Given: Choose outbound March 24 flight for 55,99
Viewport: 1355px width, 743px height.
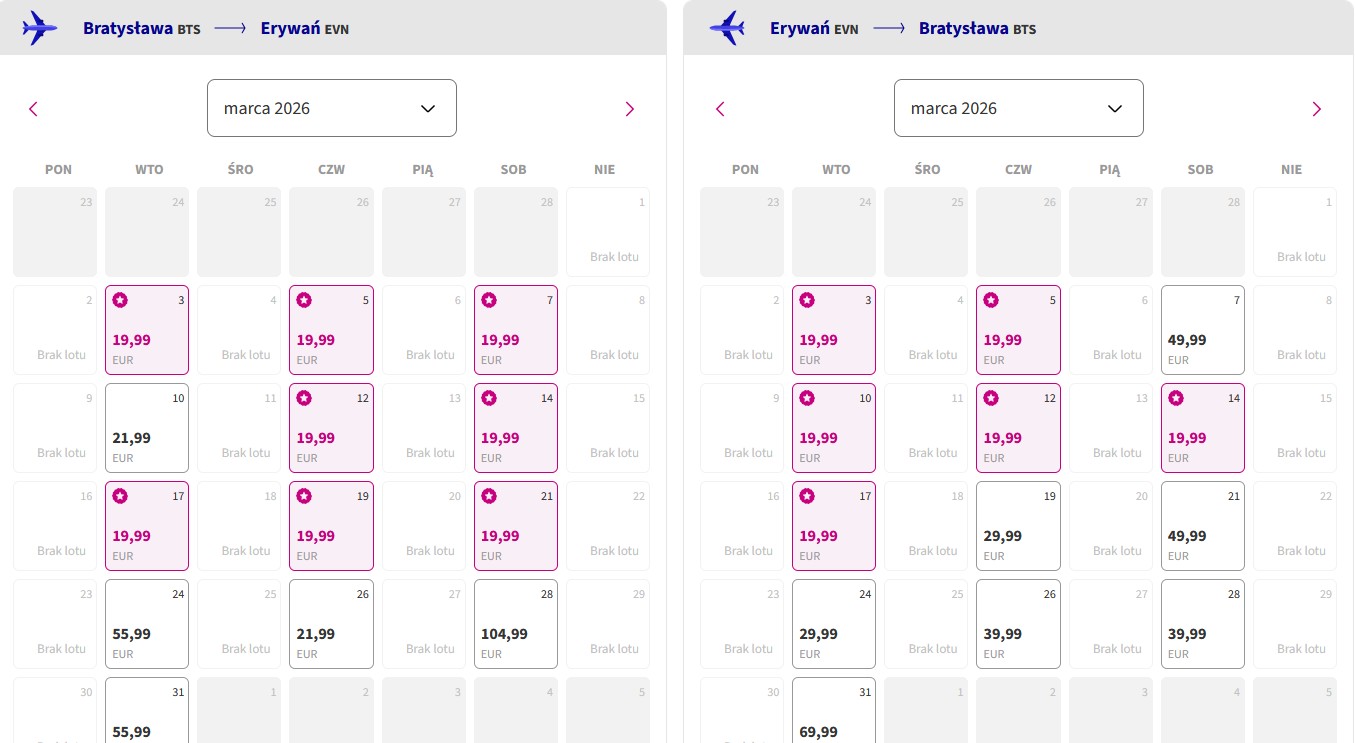Looking at the screenshot, I should point(147,624).
